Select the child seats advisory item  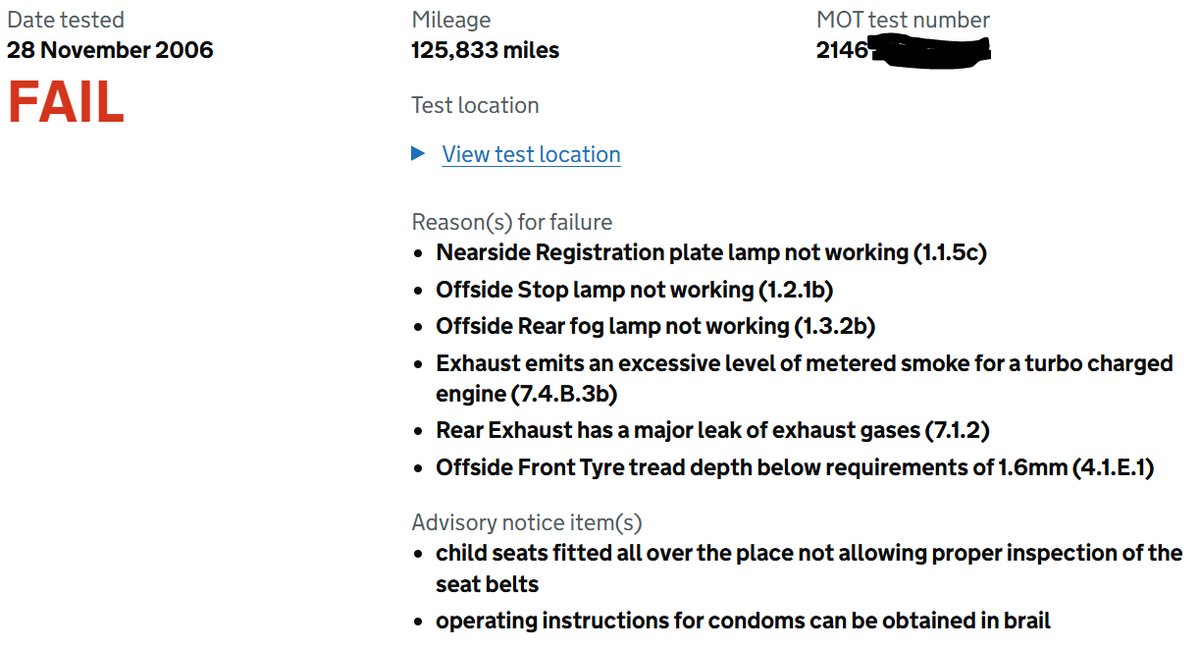coord(809,554)
